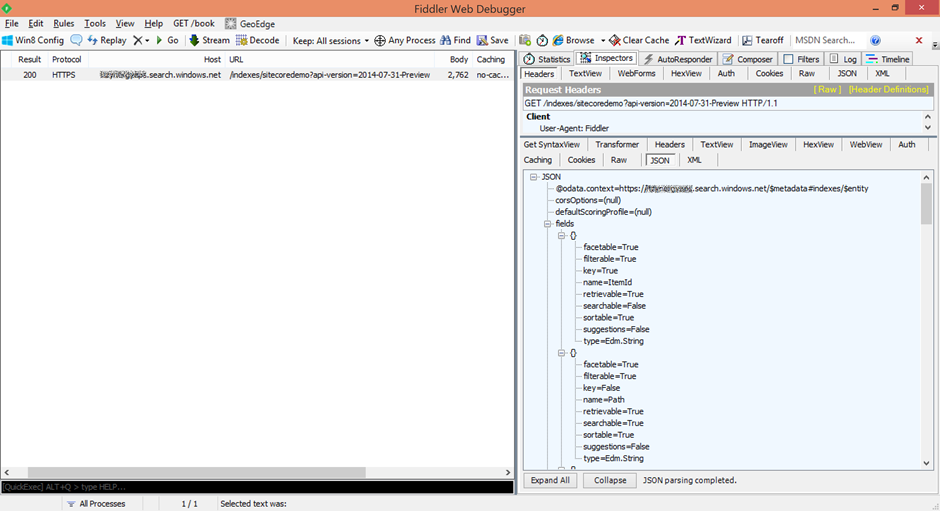940x511 pixels.
Task: Click the Clear Cache toolbar icon
Action: (x=615, y=40)
